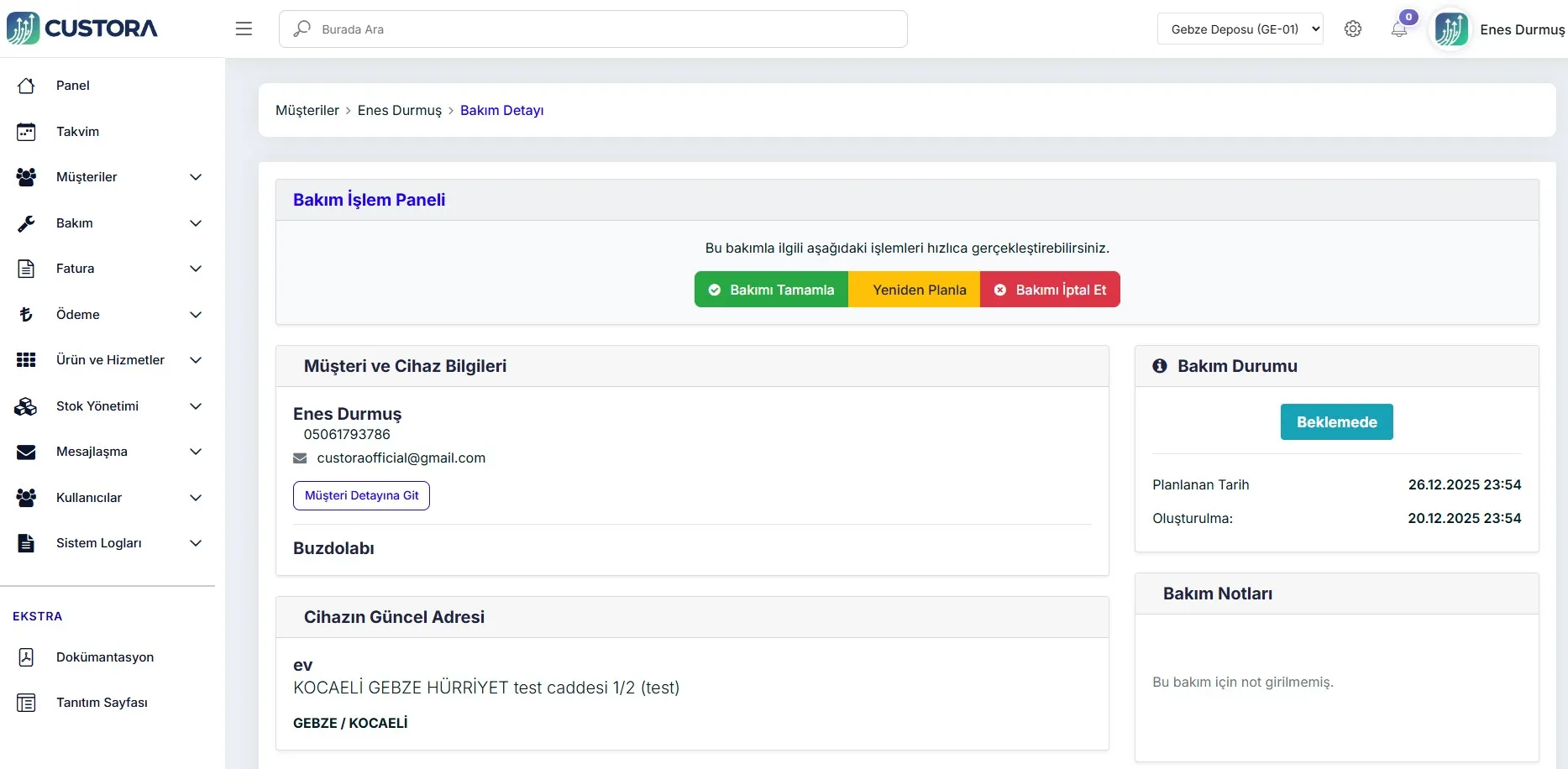Expand the Stok Yönetimi submenu
This screenshot has width=1568, height=769.
(x=196, y=406)
